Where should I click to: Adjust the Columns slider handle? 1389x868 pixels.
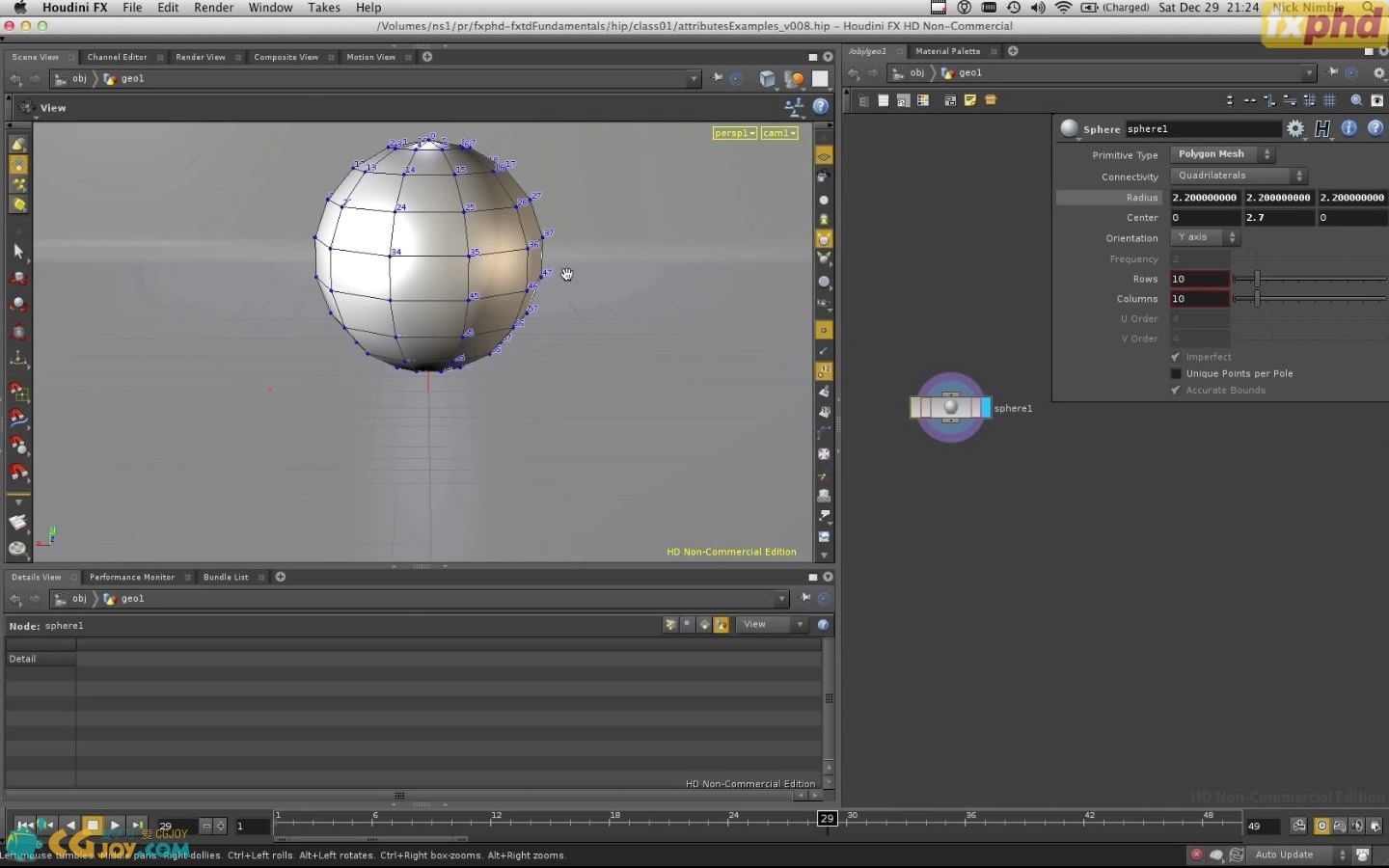click(x=1257, y=299)
